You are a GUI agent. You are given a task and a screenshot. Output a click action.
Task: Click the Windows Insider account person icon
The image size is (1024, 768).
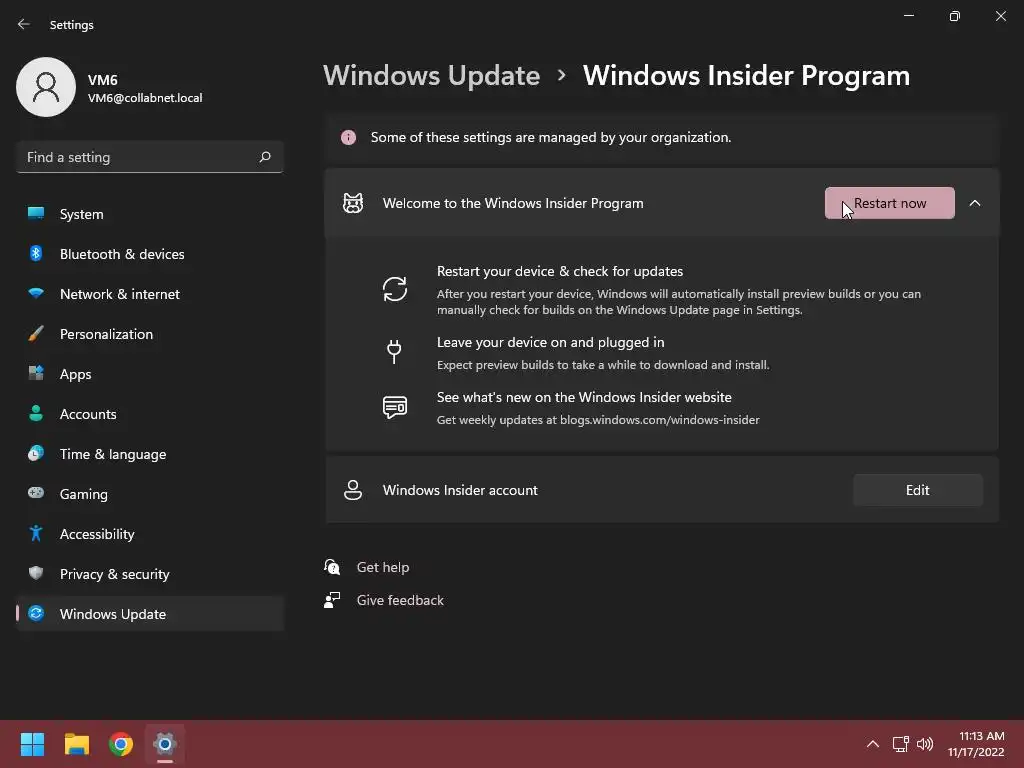[x=353, y=490]
